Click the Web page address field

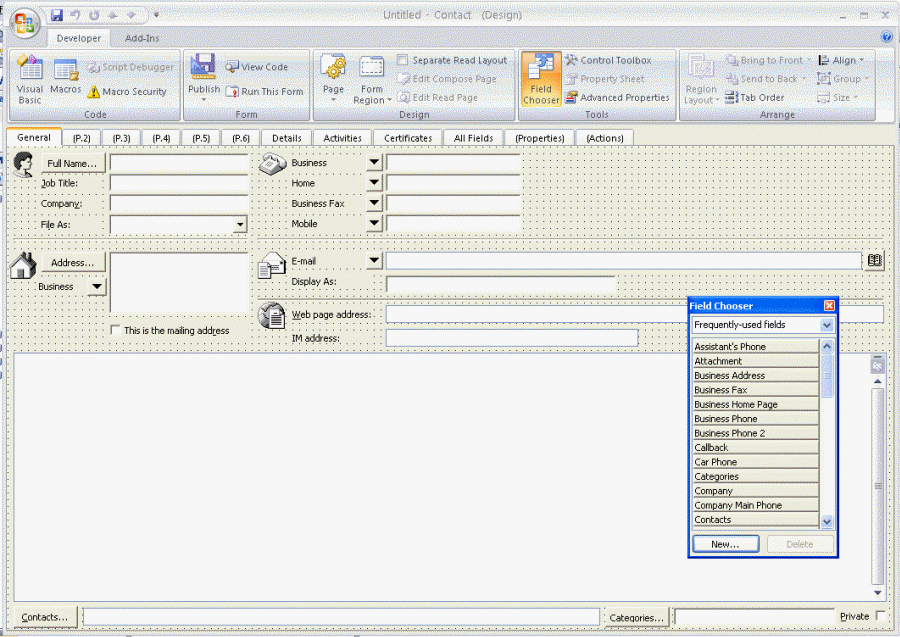(634, 314)
